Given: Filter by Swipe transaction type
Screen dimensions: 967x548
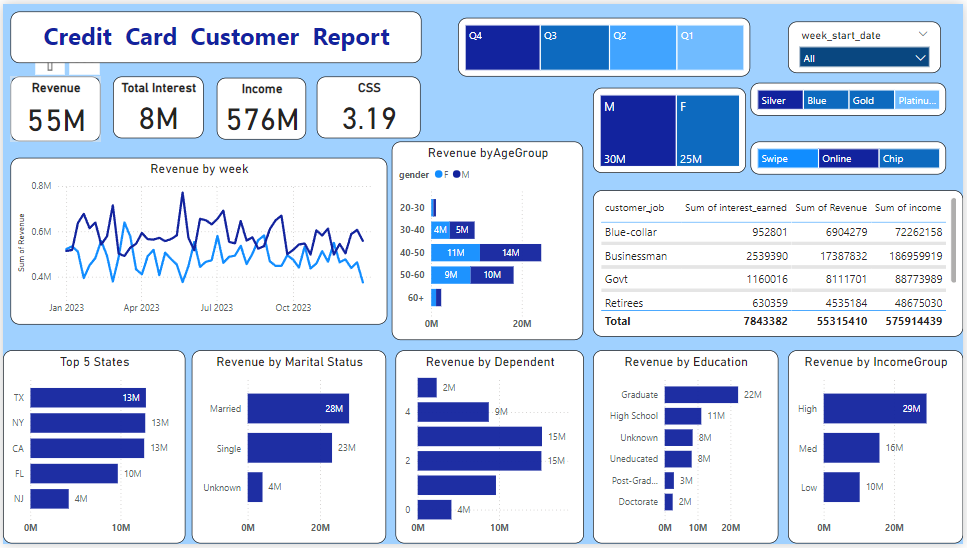Looking at the screenshot, I should 788,158.
